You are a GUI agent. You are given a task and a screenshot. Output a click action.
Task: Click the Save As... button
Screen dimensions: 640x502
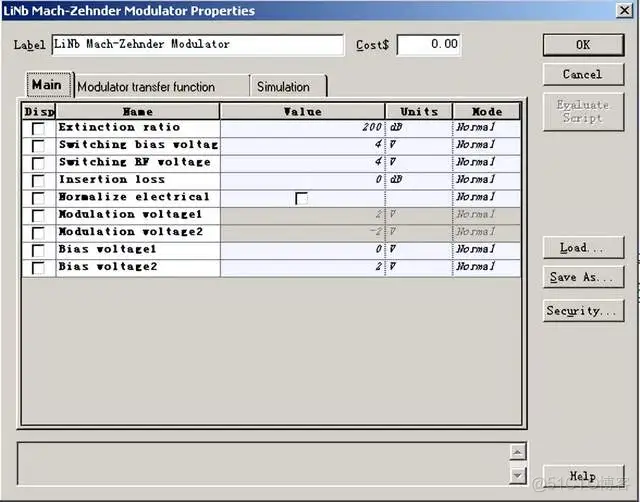(x=583, y=277)
